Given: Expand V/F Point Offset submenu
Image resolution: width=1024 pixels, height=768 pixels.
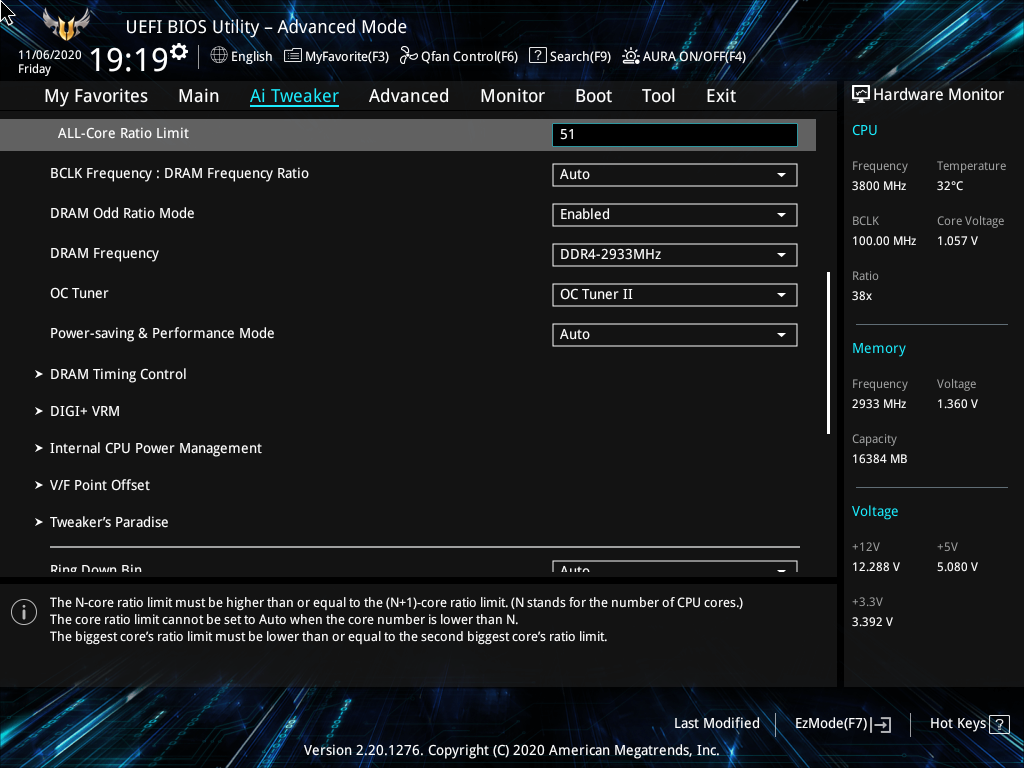Looking at the screenshot, I should tap(100, 485).
